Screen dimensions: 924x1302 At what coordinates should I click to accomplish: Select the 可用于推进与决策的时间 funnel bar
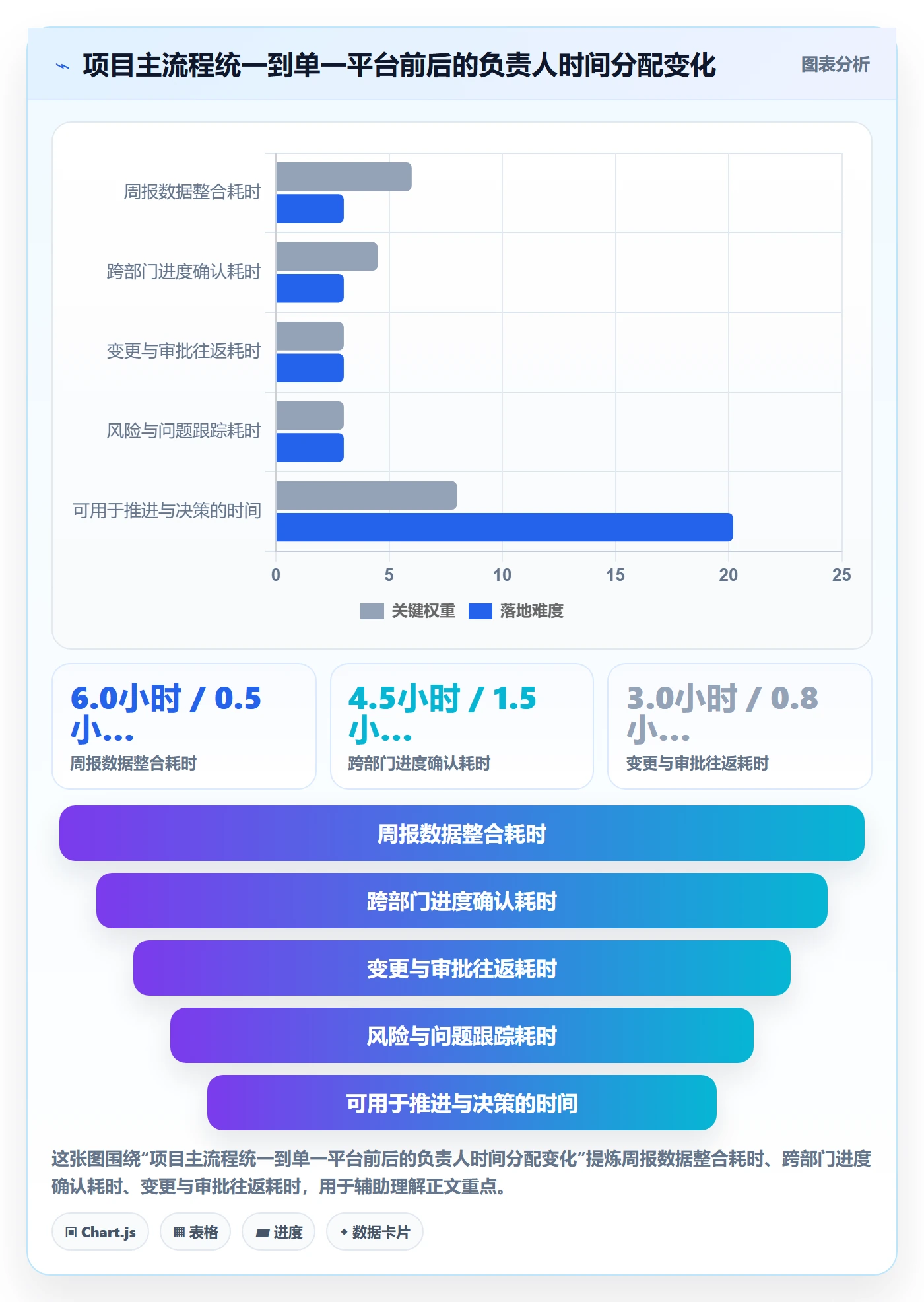click(x=462, y=1103)
